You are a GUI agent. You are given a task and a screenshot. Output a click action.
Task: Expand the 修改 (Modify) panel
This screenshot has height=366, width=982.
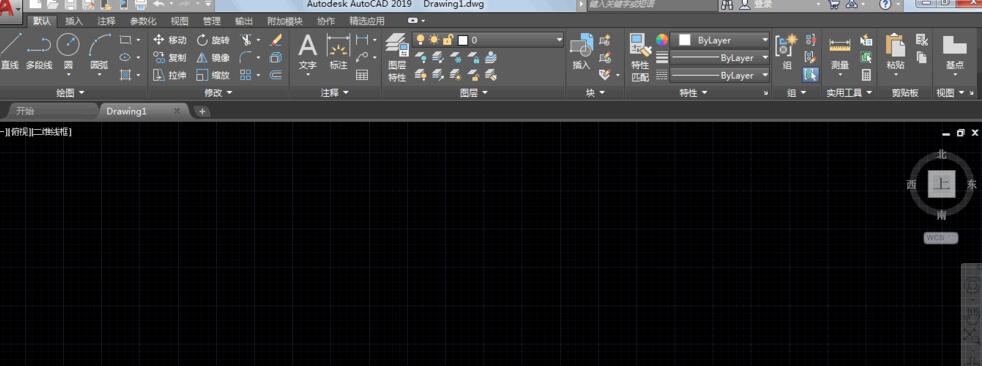tap(218, 93)
